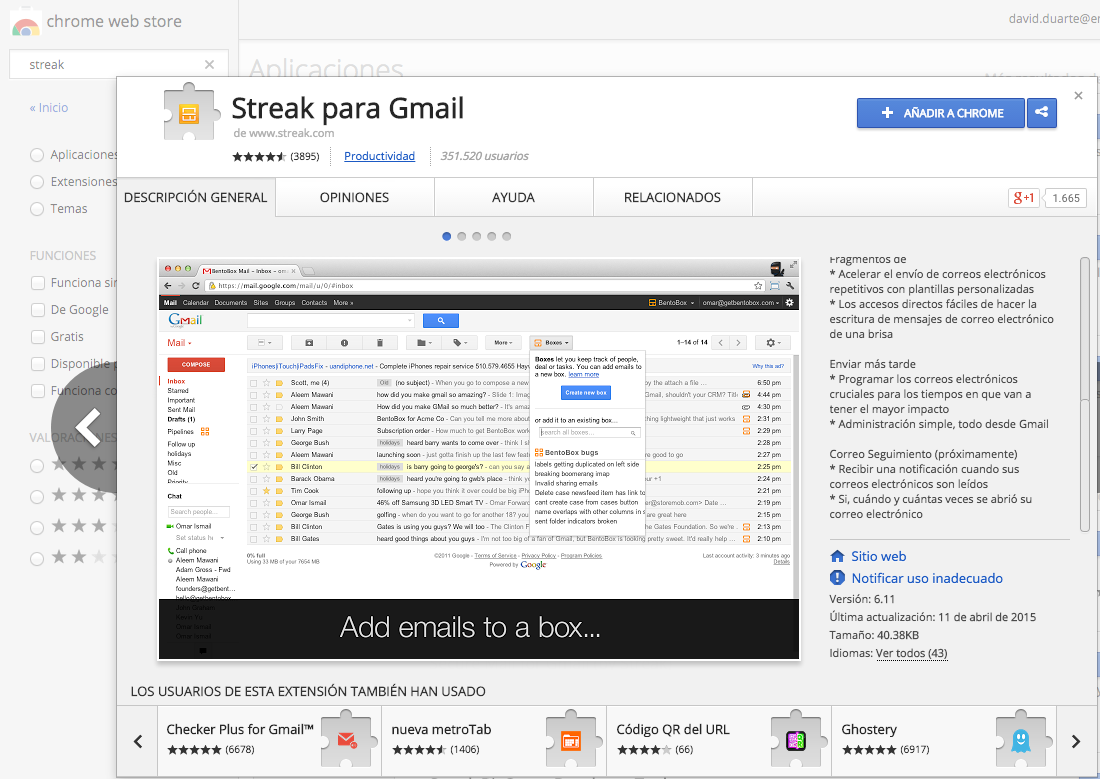This screenshot has height=779, width=1100.
Task: Click the description text scrollbar
Action: [x=1085, y=394]
